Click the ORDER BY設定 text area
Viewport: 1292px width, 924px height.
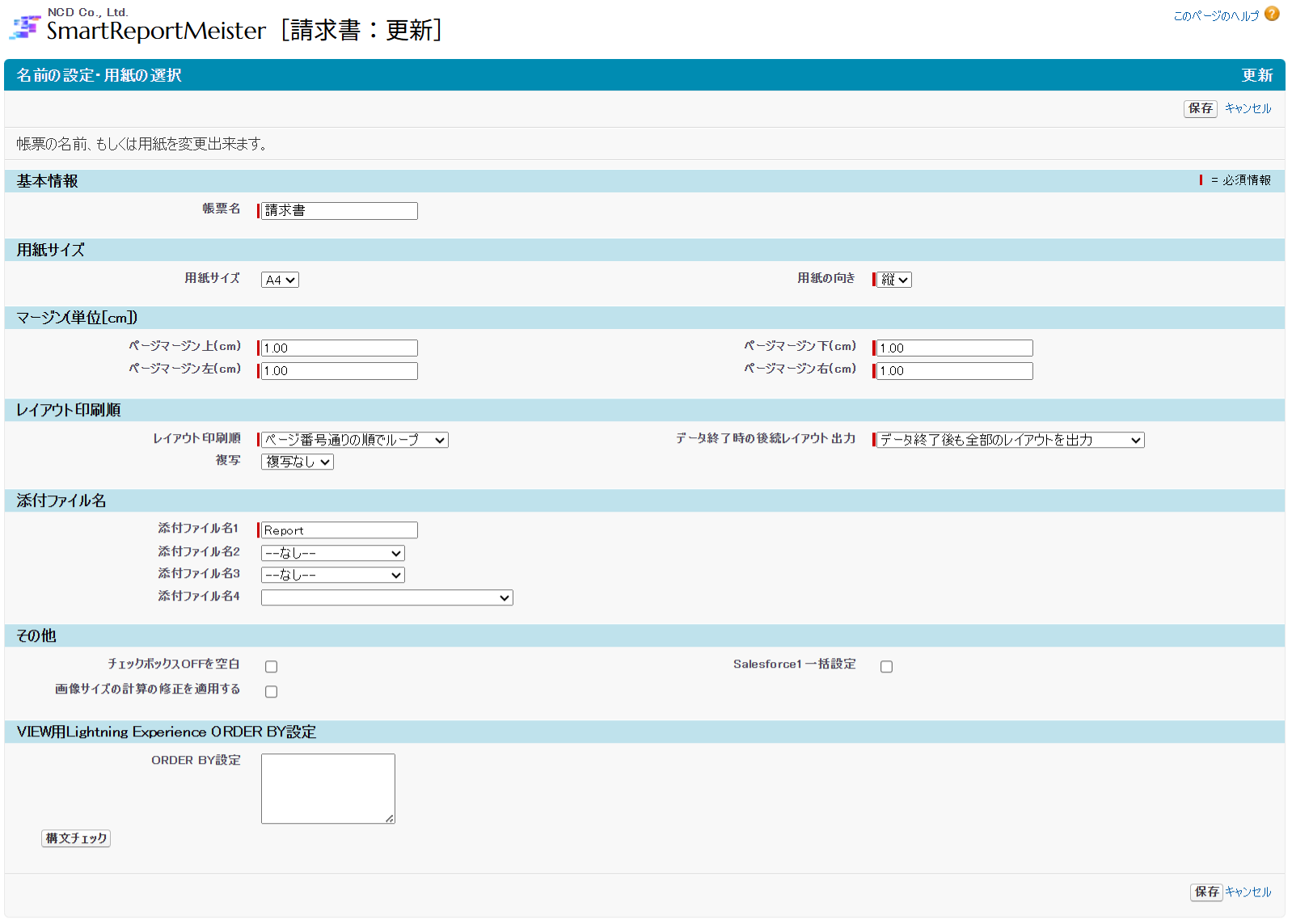[327, 789]
